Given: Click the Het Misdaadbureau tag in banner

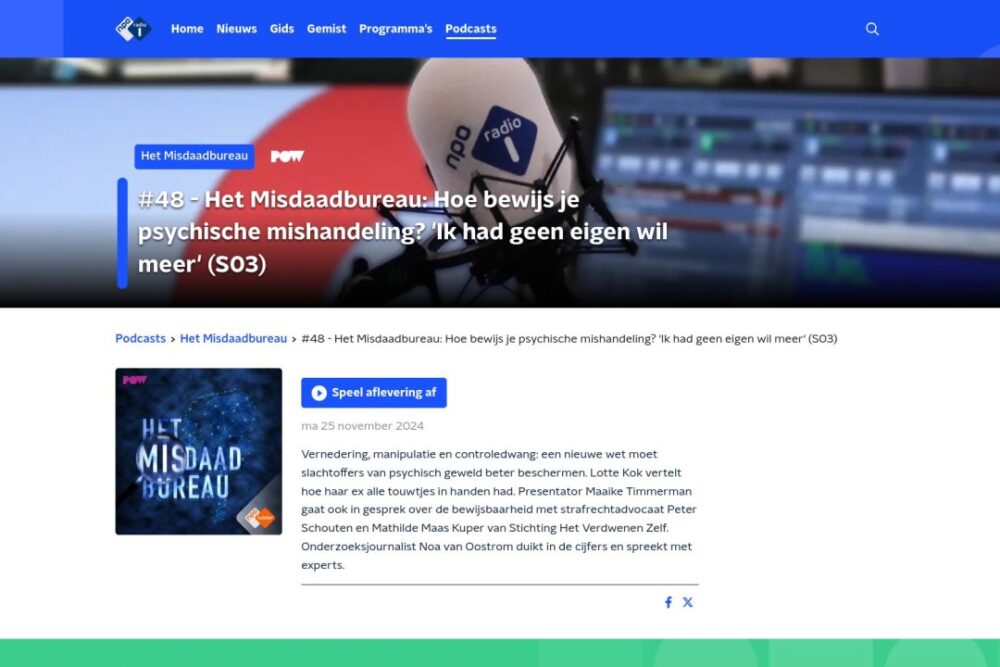Looking at the screenshot, I should pos(195,156).
